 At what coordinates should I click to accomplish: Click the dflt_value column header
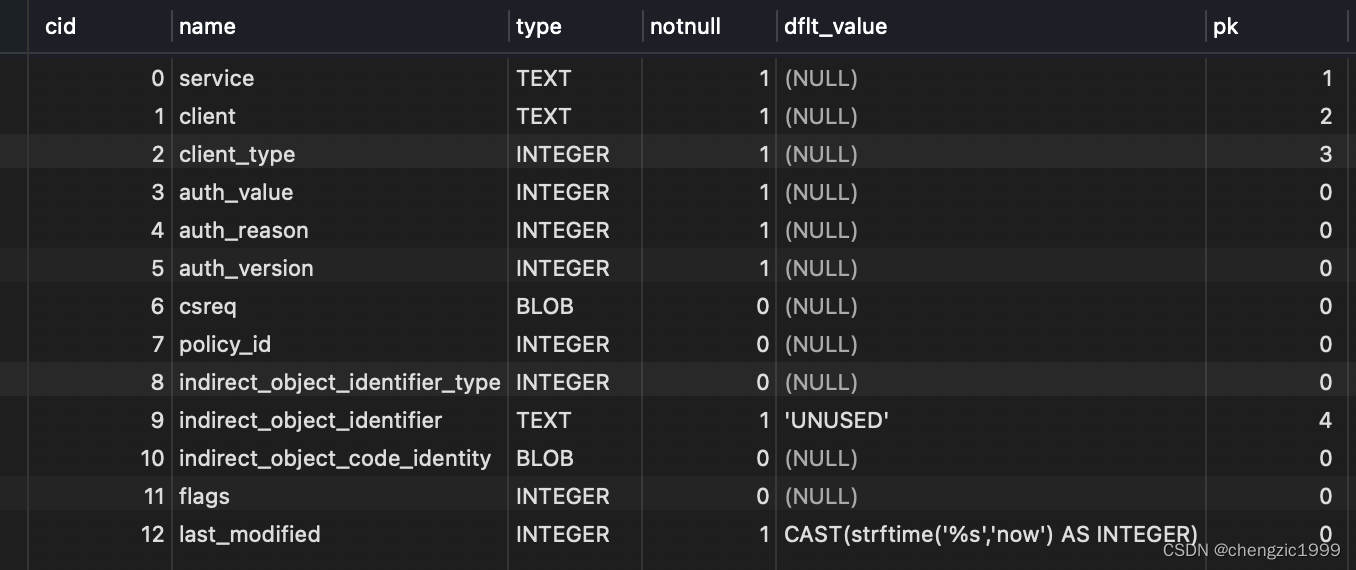click(835, 27)
